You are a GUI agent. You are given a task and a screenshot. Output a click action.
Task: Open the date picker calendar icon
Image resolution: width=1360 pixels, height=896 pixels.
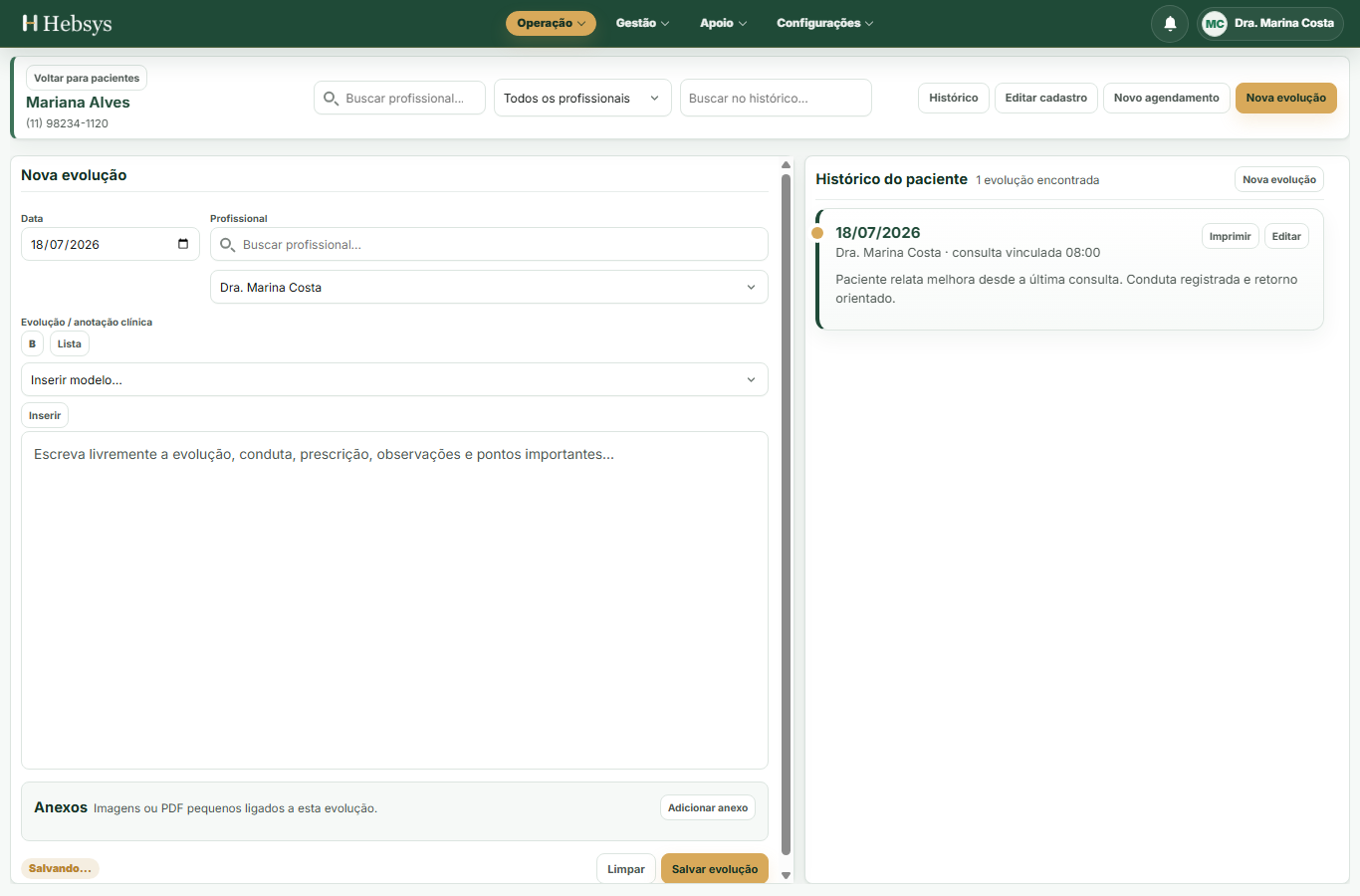pos(183,244)
